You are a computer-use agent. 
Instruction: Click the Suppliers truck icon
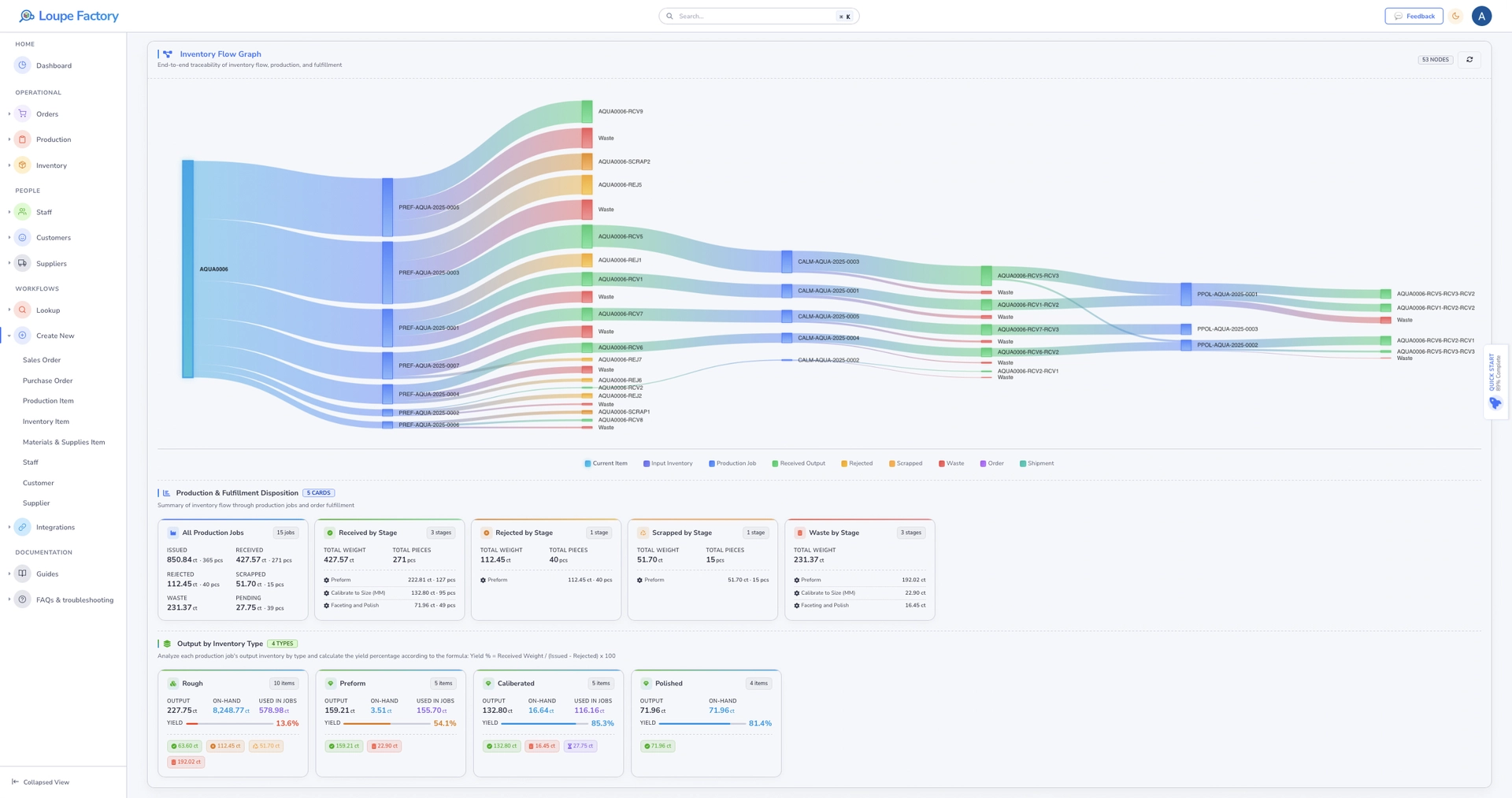coord(23,263)
